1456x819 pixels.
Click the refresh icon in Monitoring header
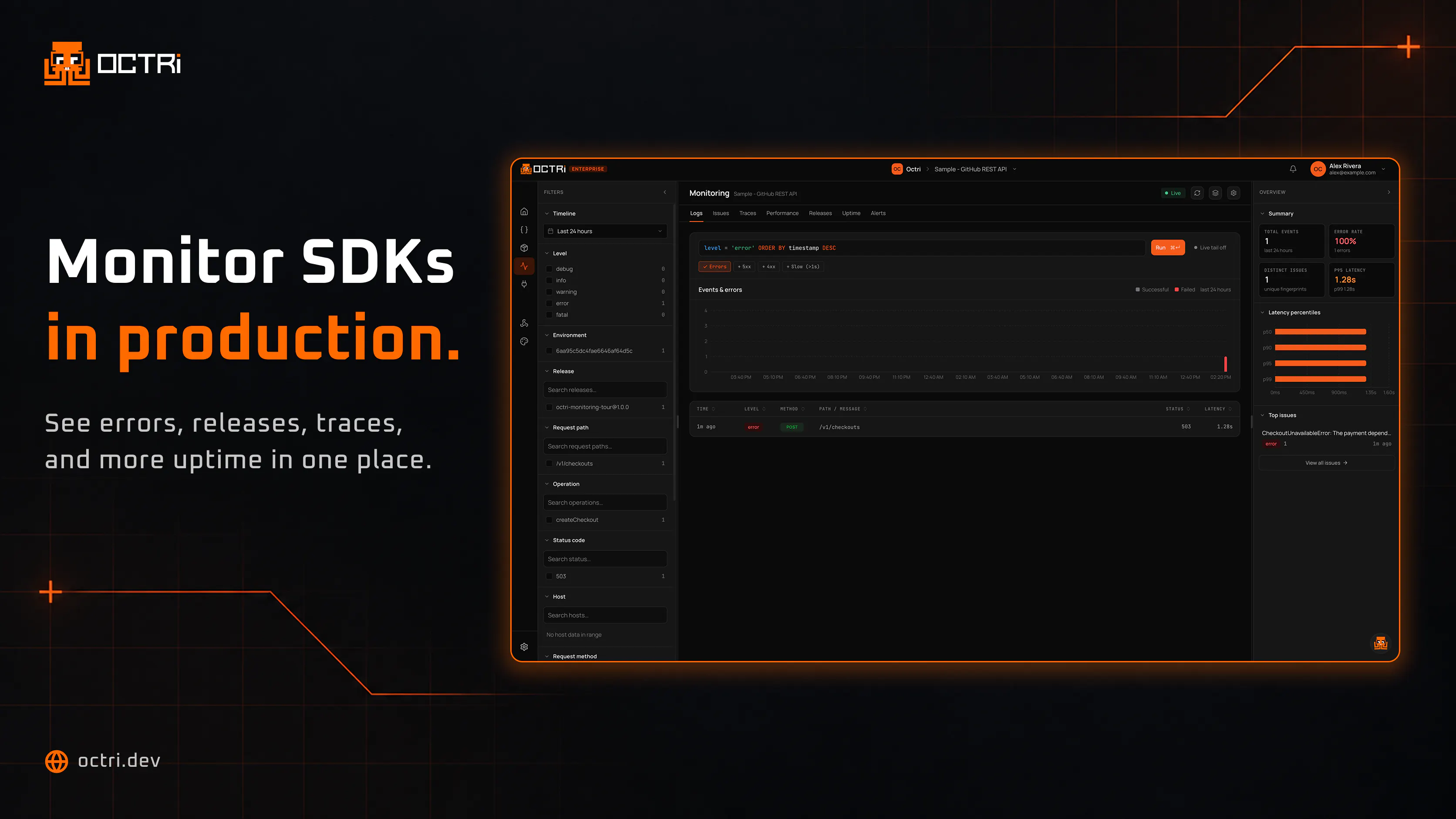1197,193
